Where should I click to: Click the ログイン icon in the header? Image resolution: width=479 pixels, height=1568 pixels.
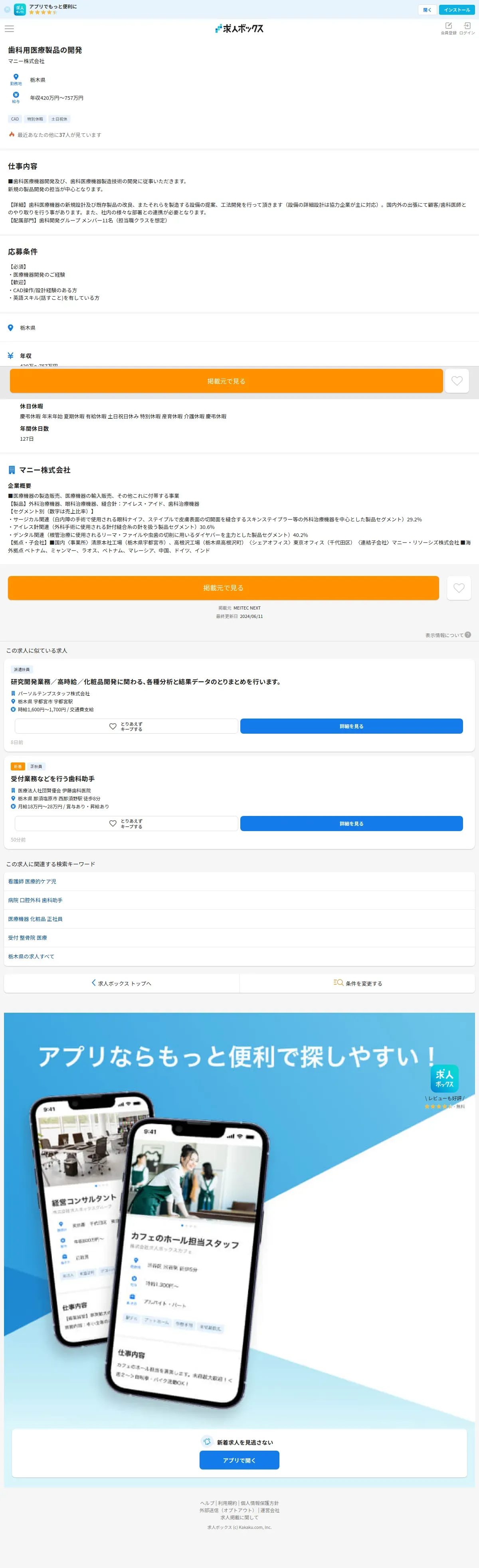click(467, 29)
